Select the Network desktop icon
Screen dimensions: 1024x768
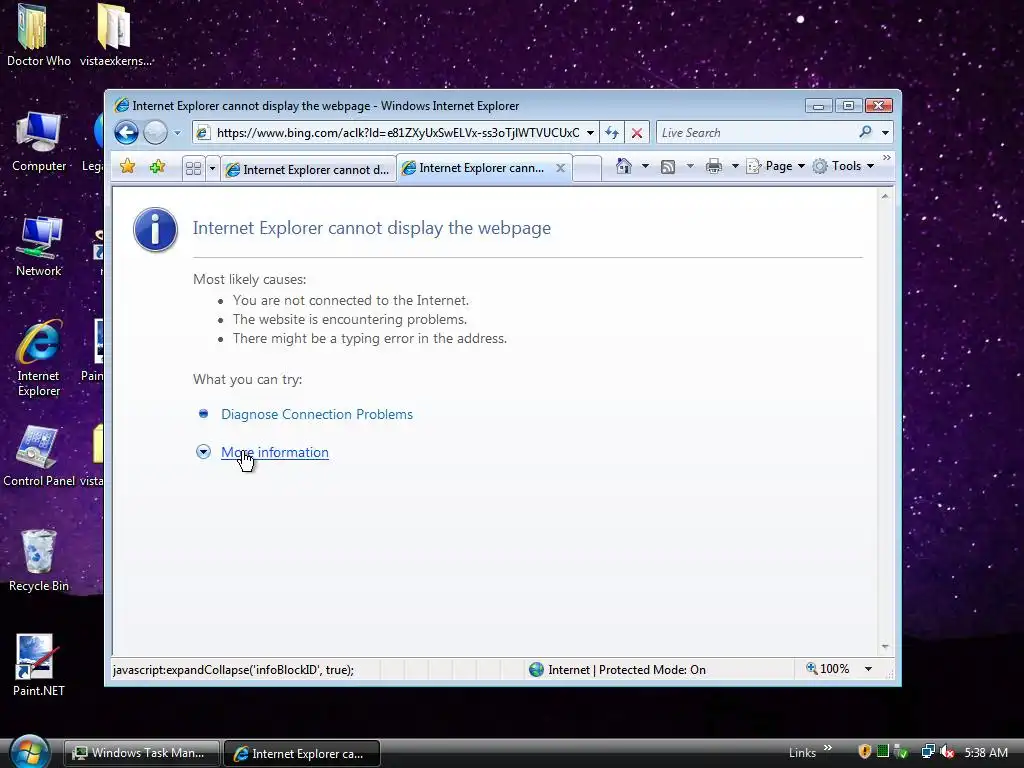(39, 246)
